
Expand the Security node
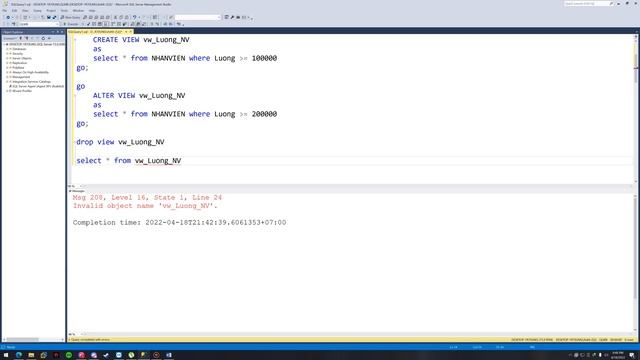tap(7, 53)
